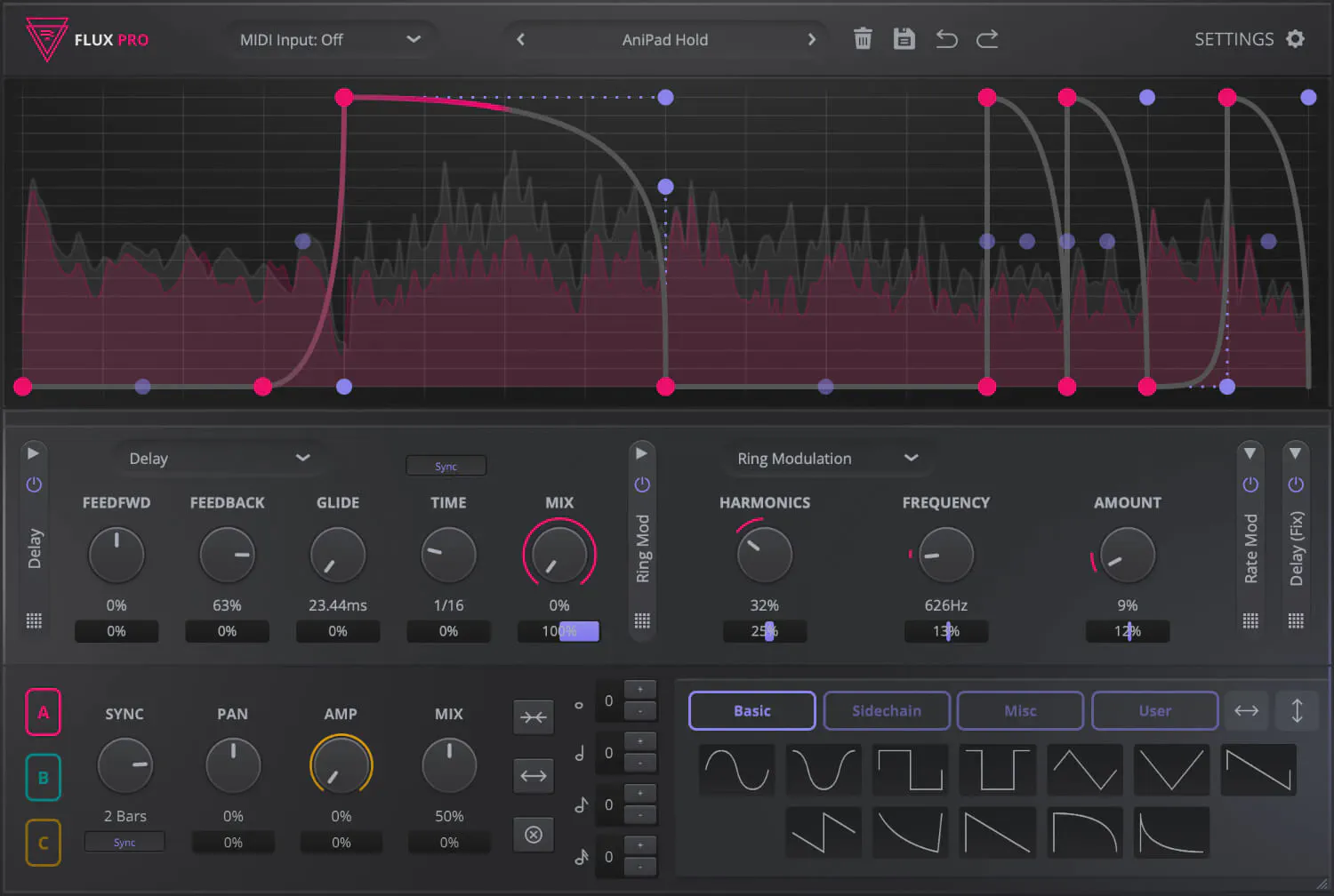Open the MIDI Input dropdown
The image size is (1334, 896).
click(x=330, y=40)
